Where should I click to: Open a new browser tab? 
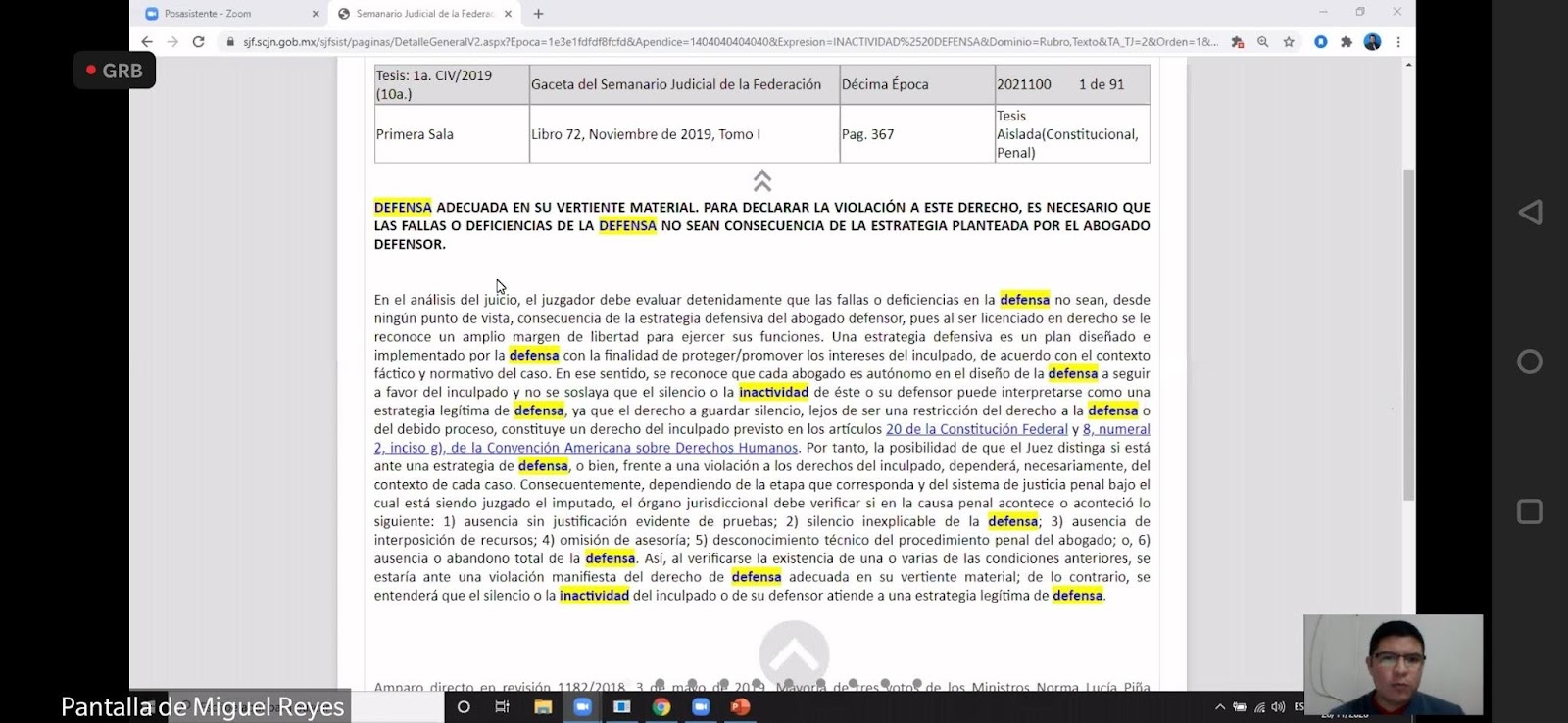538,14
